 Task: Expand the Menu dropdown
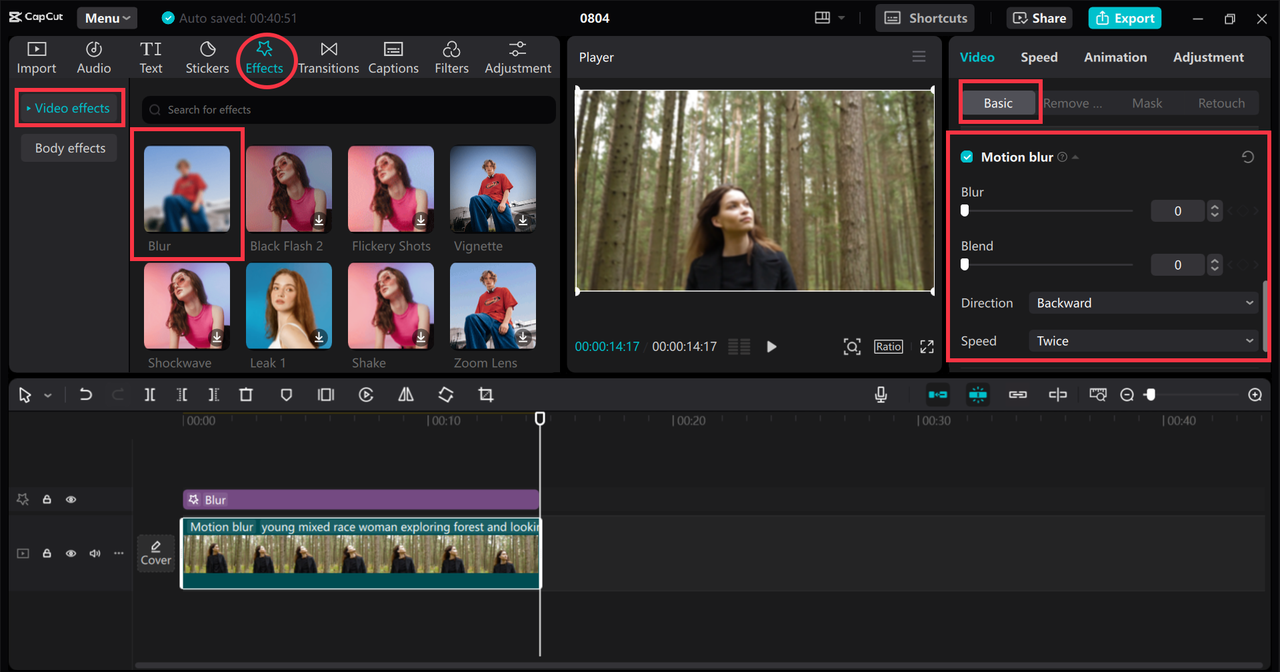pos(107,18)
